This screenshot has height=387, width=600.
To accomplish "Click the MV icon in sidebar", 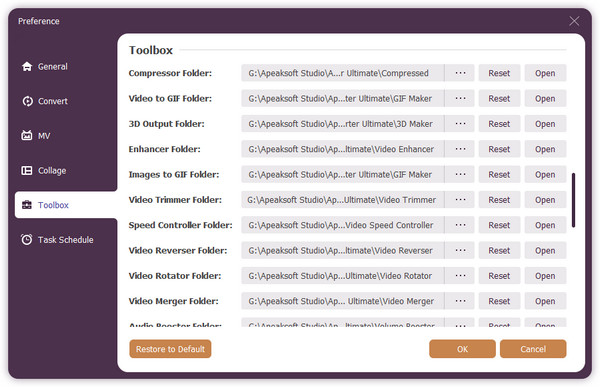I will pos(27,136).
